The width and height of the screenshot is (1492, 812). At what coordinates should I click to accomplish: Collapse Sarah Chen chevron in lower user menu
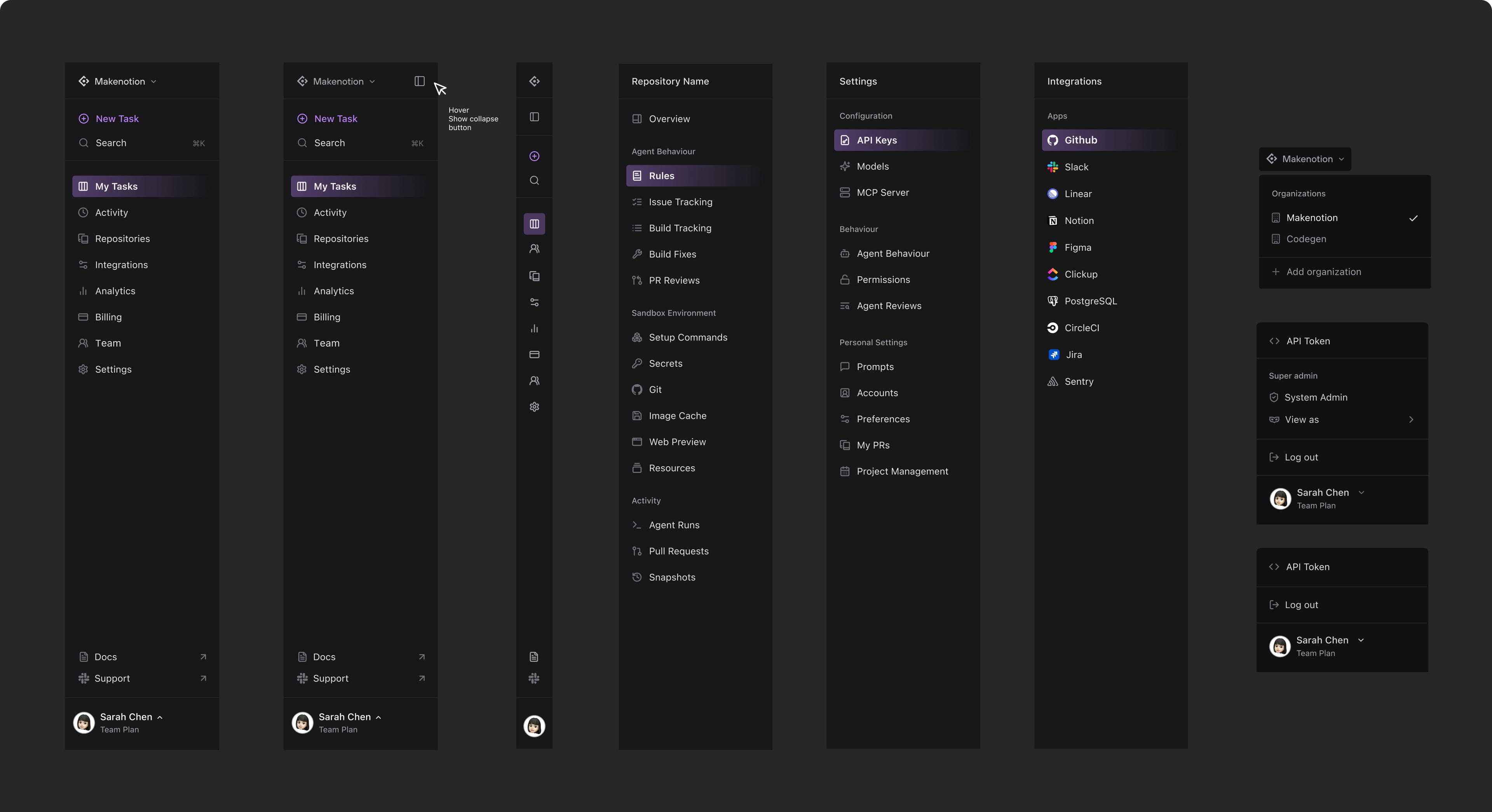tap(1361, 640)
